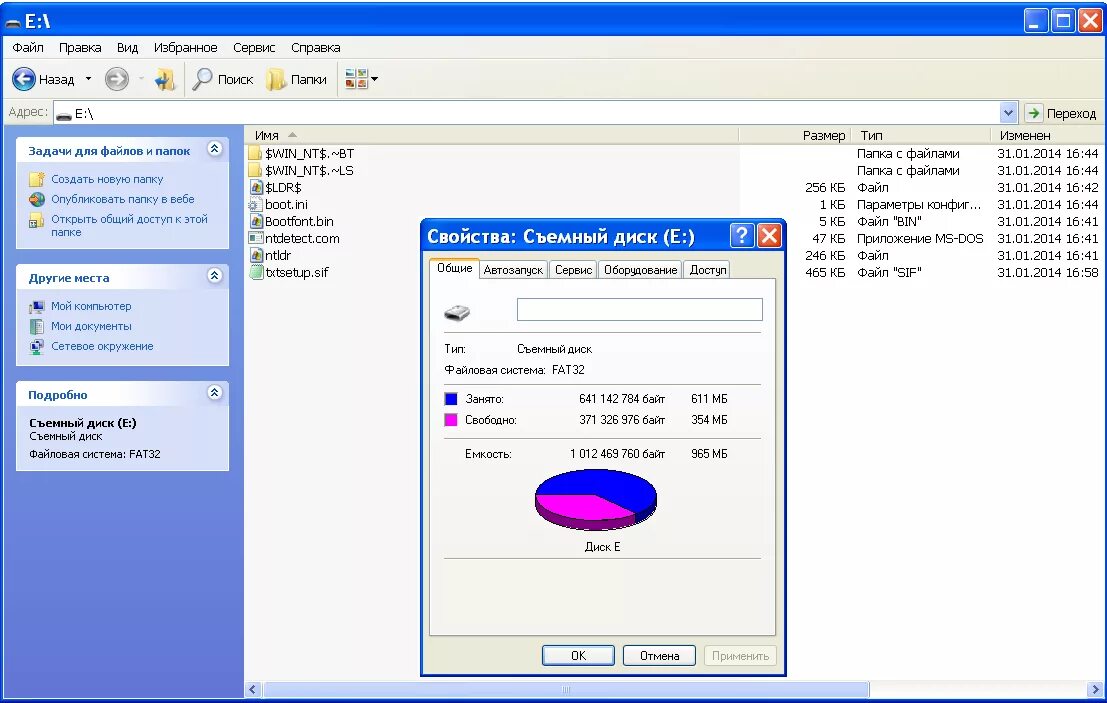
Task: Click the help question mark button
Action: (742, 236)
